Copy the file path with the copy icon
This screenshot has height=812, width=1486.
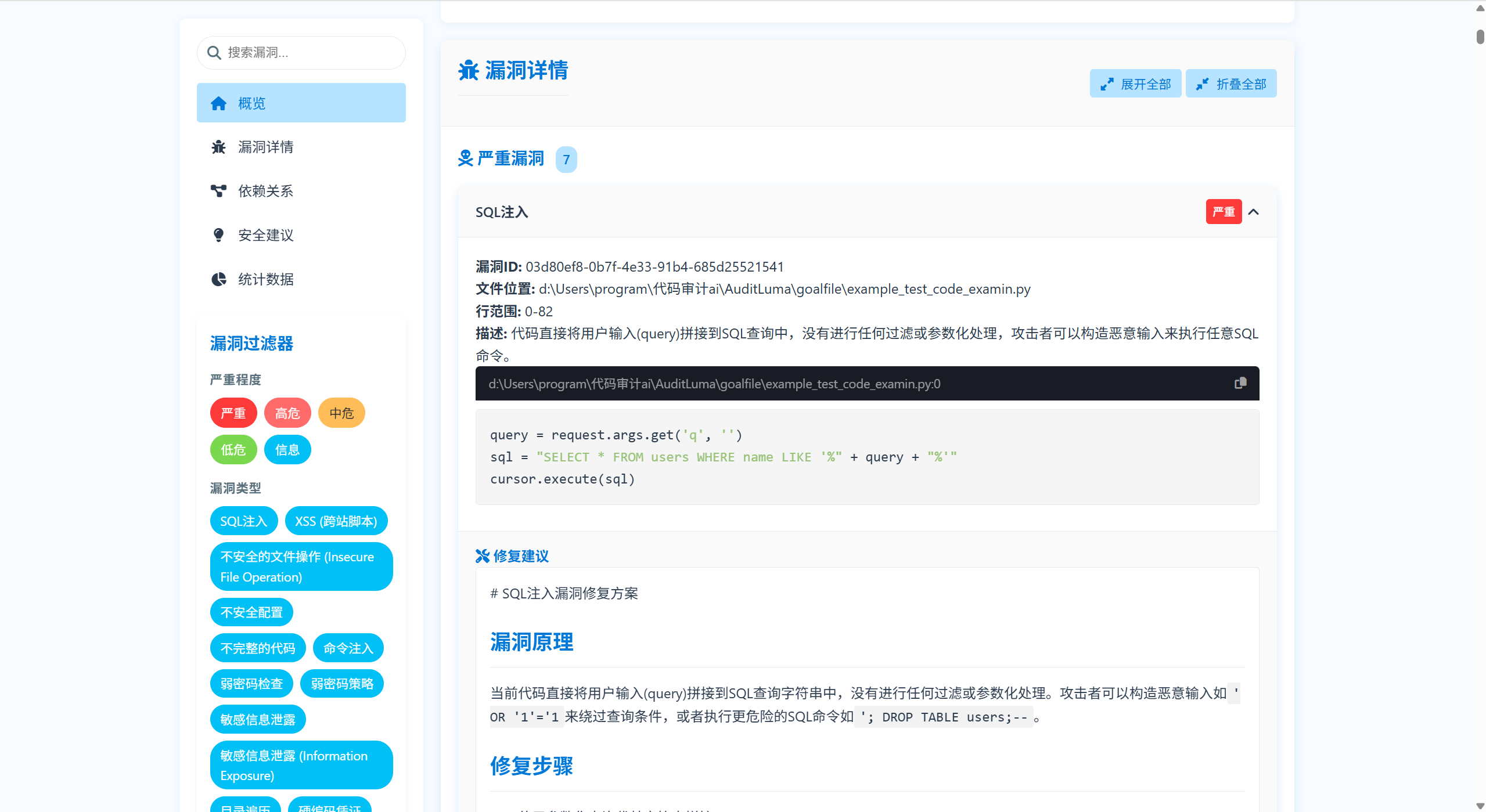coord(1240,383)
